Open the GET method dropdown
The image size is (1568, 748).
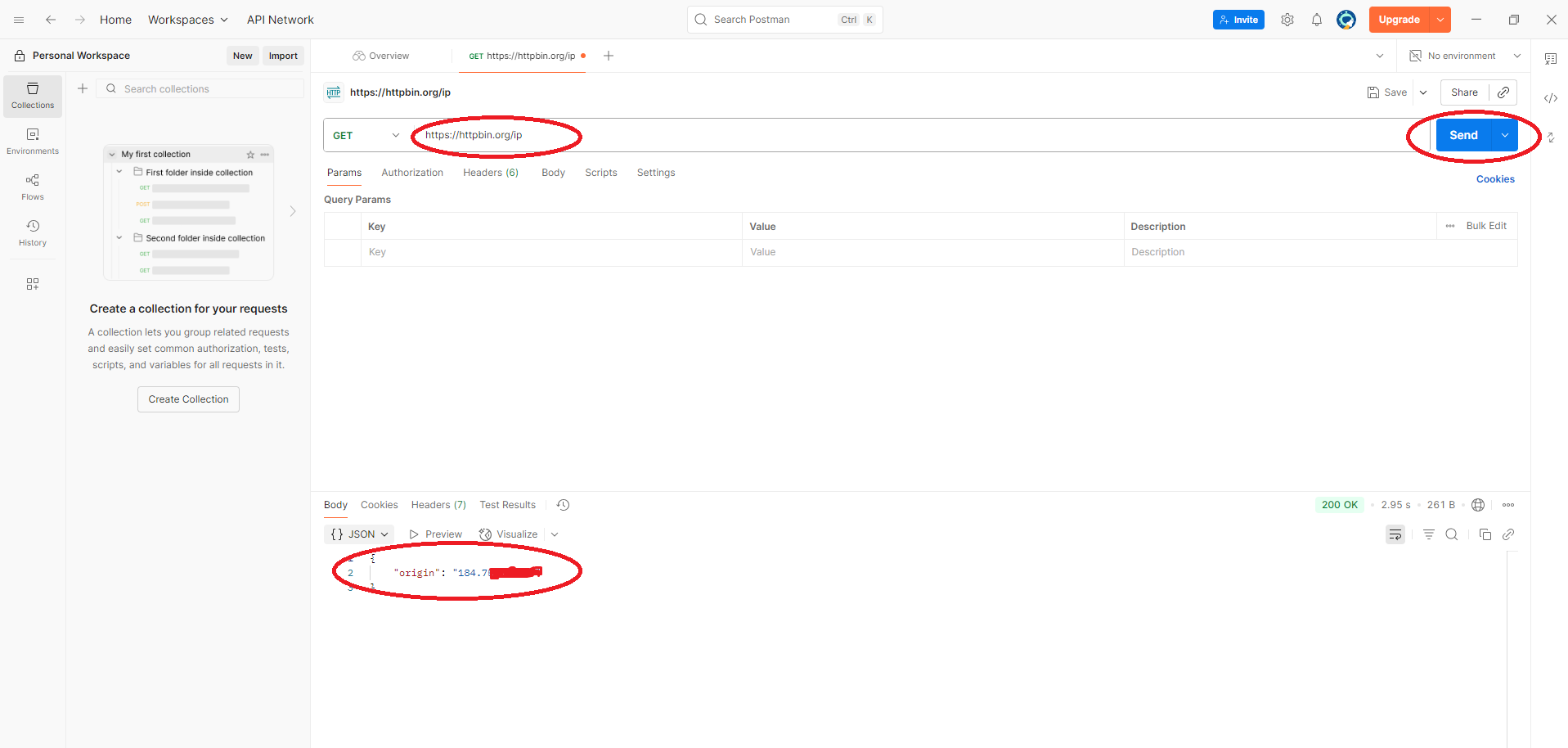click(x=366, y=135)
